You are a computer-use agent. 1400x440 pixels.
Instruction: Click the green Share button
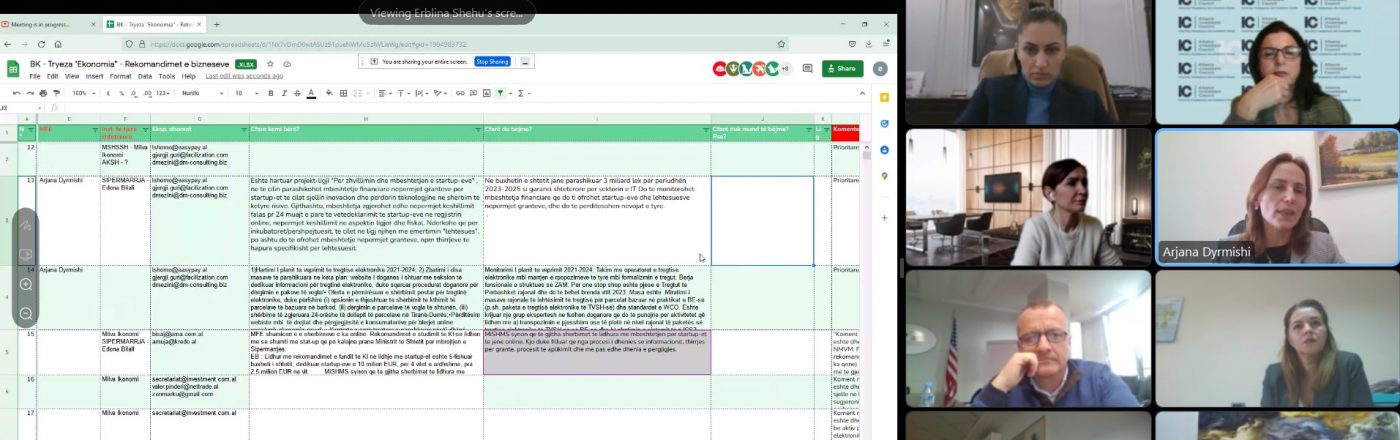pyautogui.click(x=842, y=68)
